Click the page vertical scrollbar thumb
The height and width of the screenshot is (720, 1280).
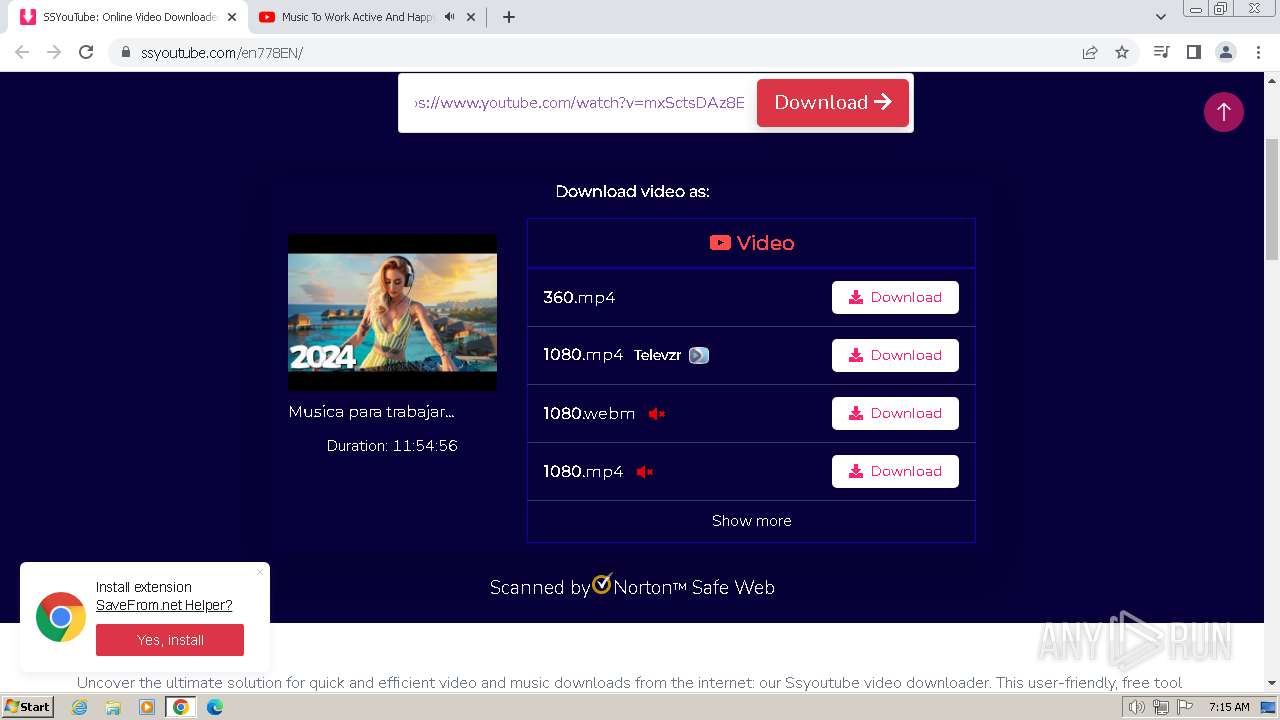click(x=1272, y=200)
